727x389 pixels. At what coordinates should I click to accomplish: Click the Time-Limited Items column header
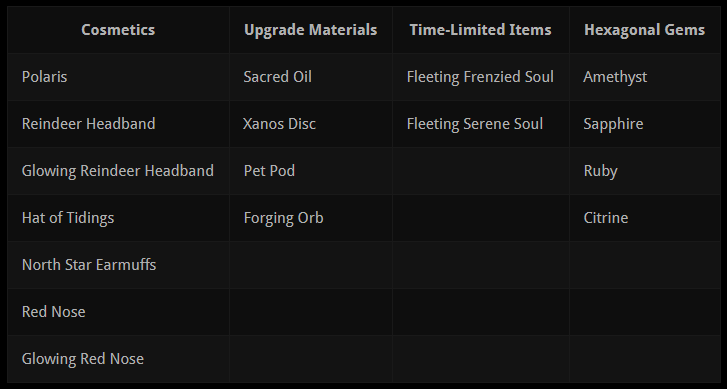pyautogui.click(x=481, y=30)
